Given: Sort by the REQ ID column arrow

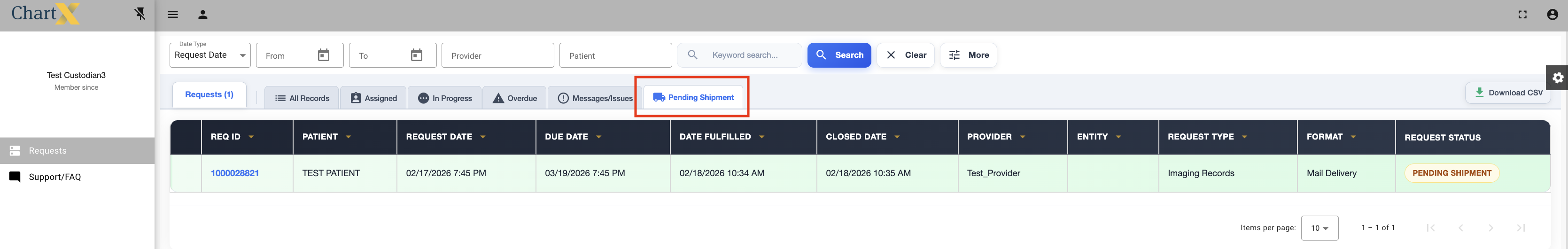Looking at the screenshot, I should point(251,137).
